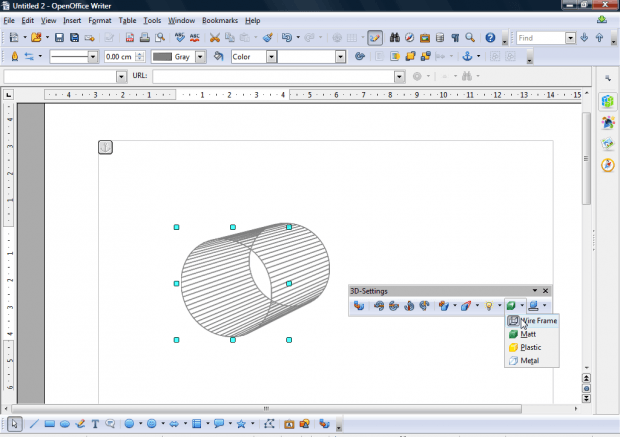
Task: Open the area fill style Color combo box
Action: [x=251, y=57]
